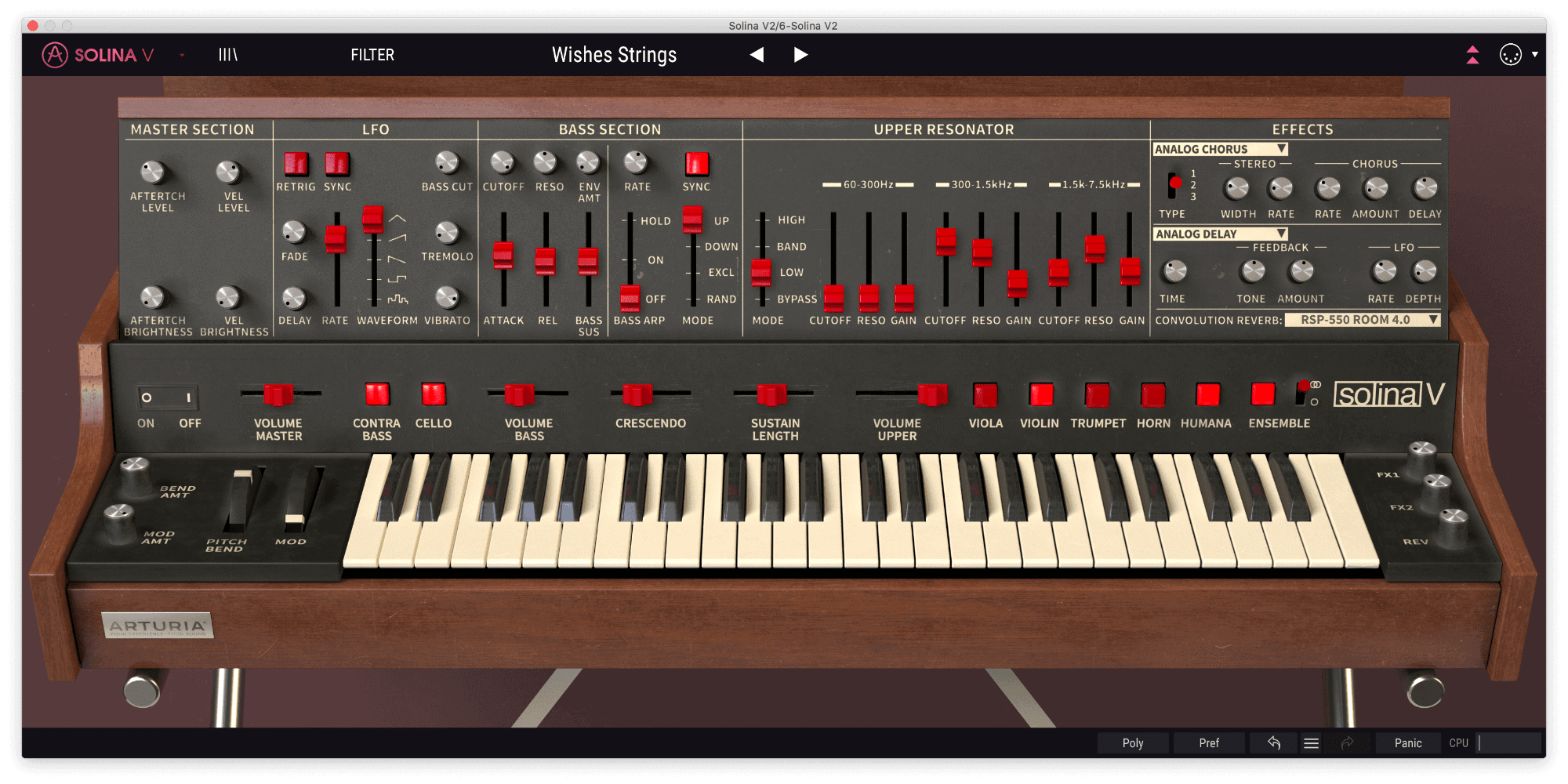This screenshot has width=1568, height=784.
Task: Open the preset browser library icon
Action: click(x=227, y=55)
